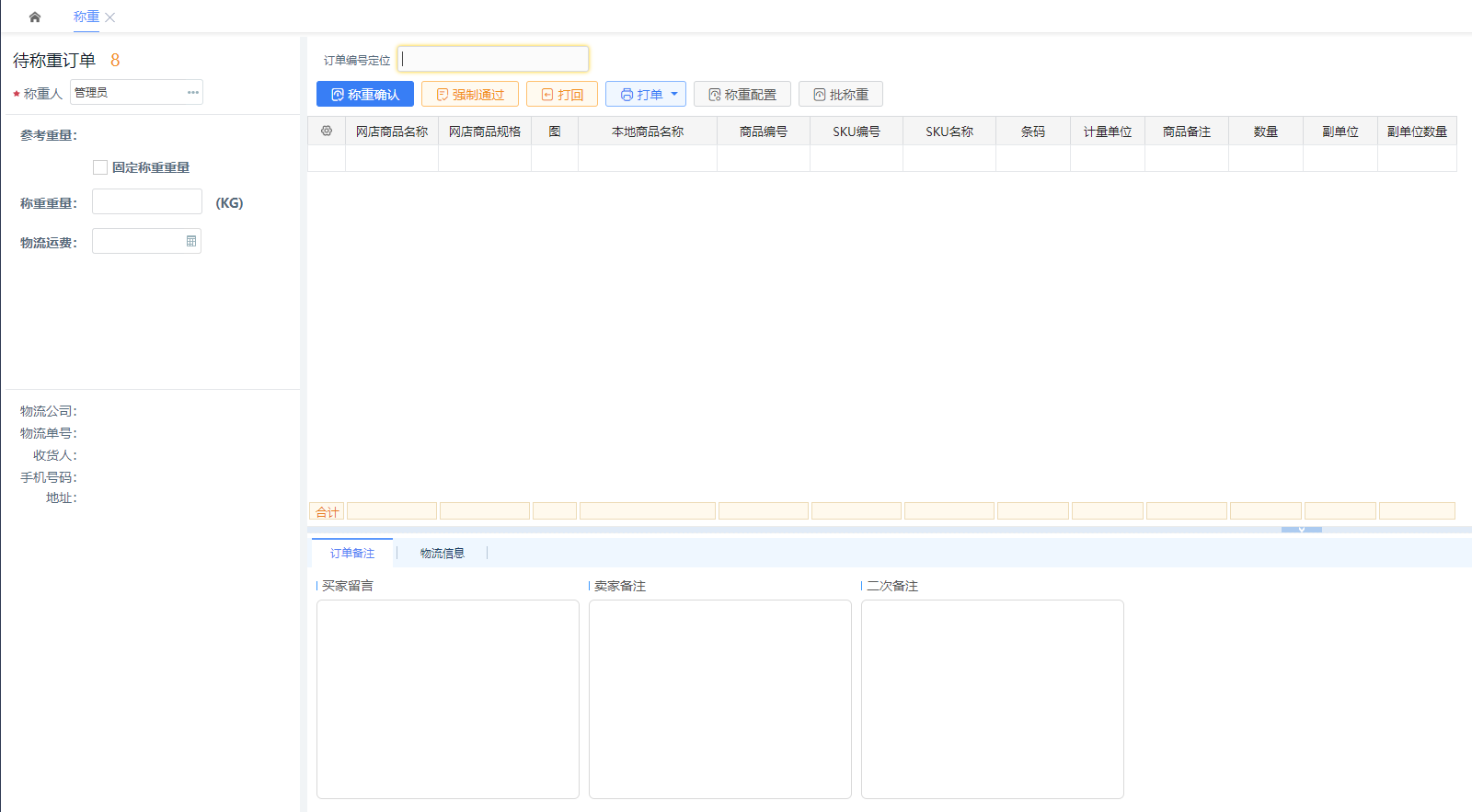Switch to the 订单备注 tab

coord(352,553)
